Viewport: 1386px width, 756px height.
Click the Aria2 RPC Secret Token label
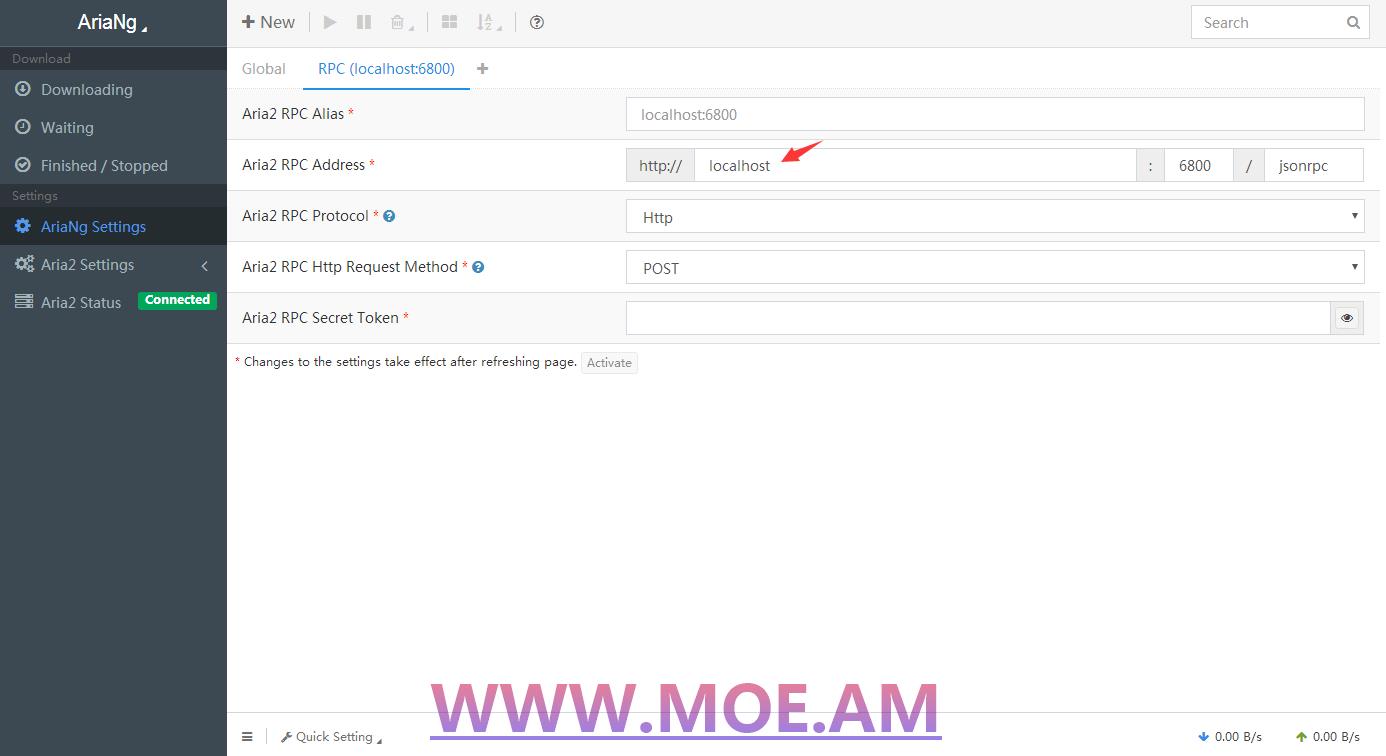point(320,318)
